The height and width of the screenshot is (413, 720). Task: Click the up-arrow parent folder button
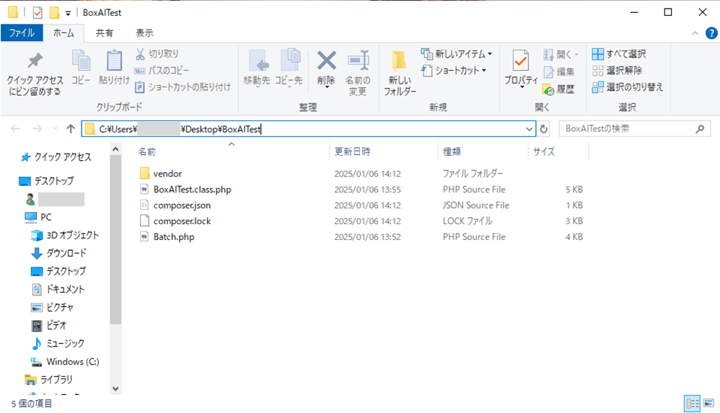click(70, 129)
